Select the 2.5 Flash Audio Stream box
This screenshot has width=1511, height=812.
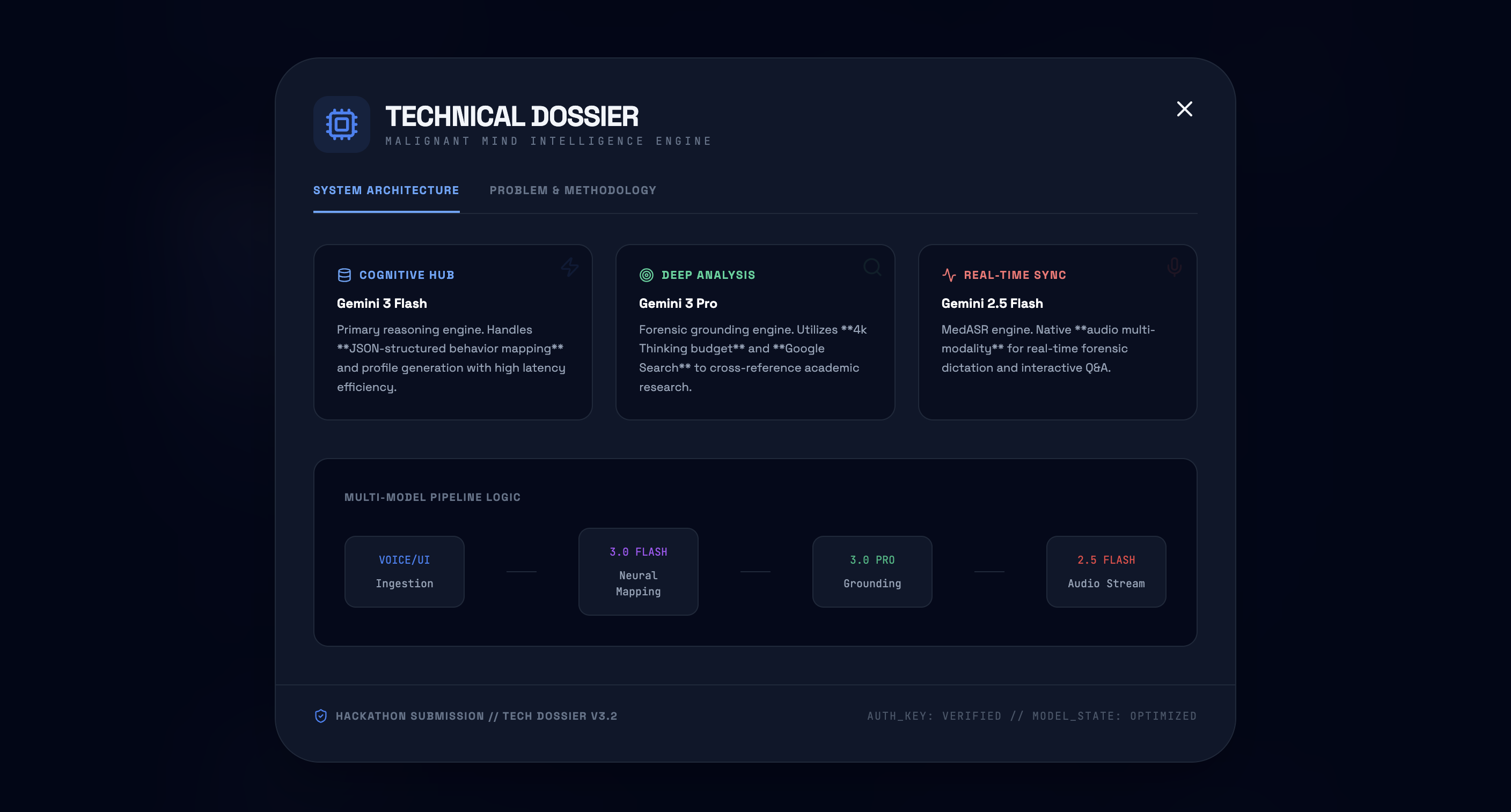pos(1106,572)
